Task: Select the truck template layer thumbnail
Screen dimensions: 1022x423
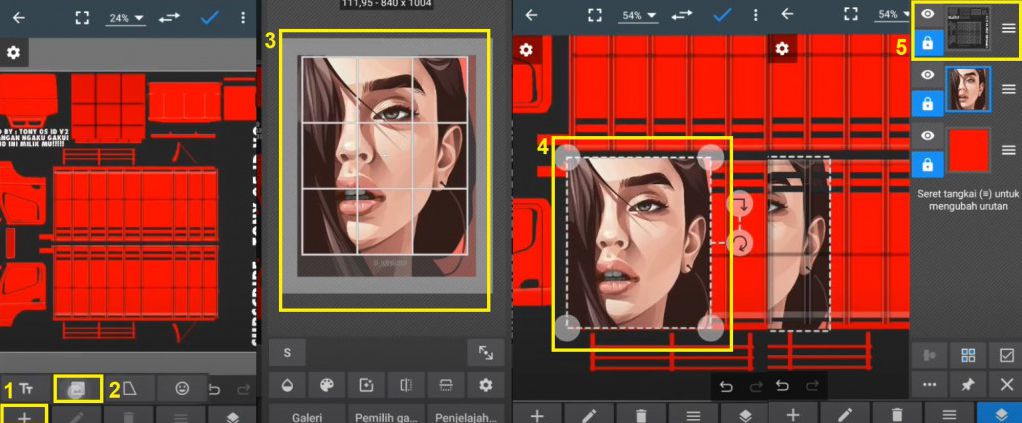Action: (x=969, y=29)
